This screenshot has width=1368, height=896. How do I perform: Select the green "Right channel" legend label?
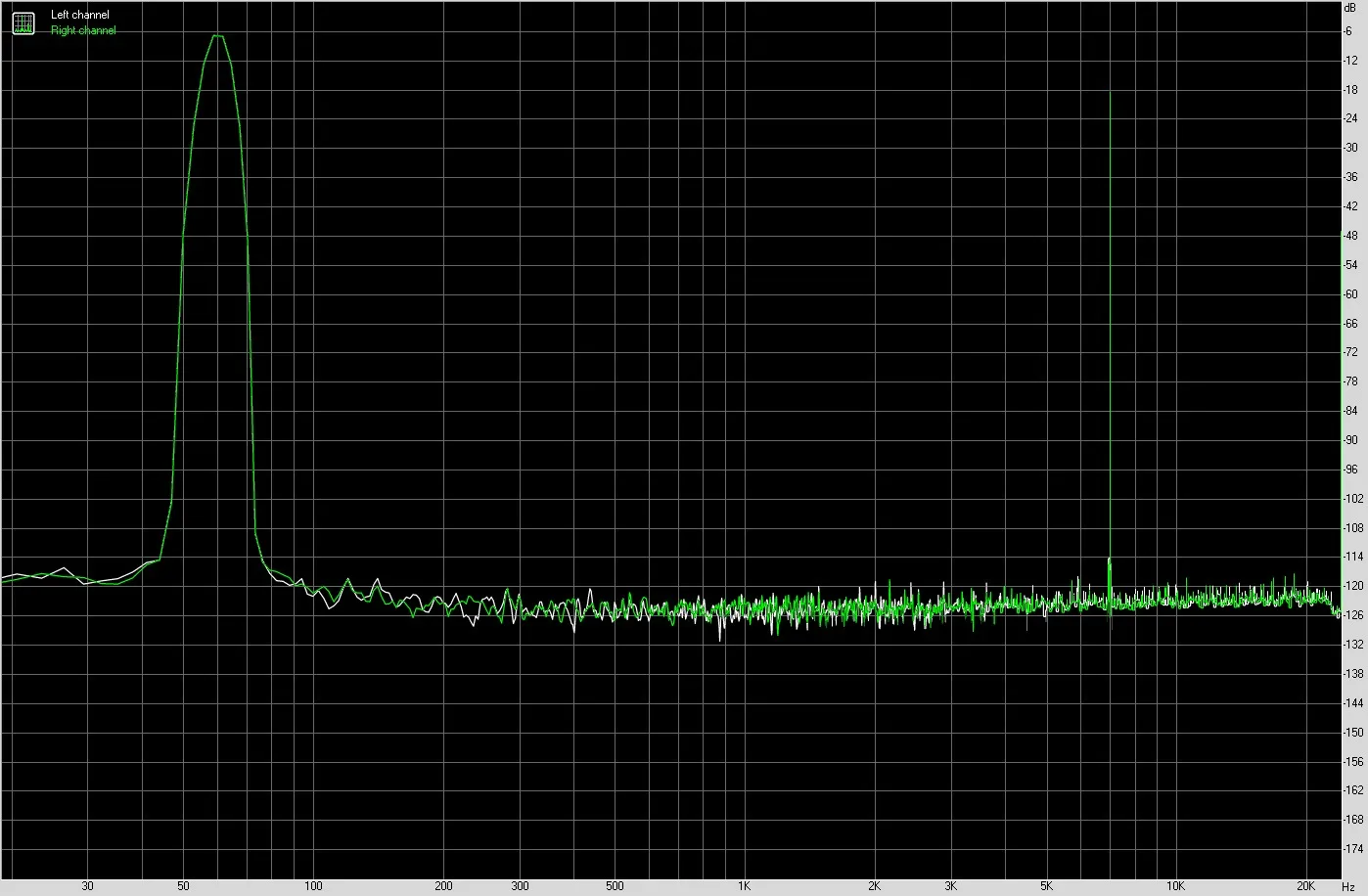[x=83, y=30]
